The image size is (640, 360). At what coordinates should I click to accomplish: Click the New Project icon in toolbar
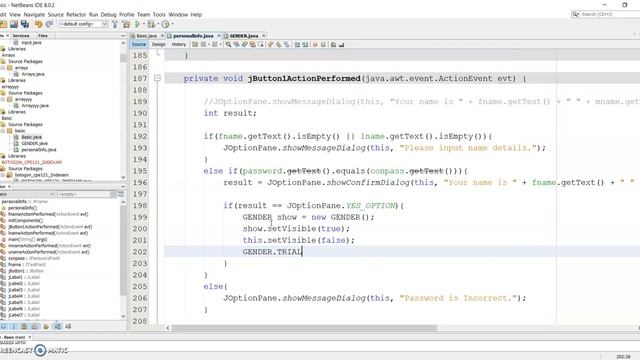click(x=3, y=24)
